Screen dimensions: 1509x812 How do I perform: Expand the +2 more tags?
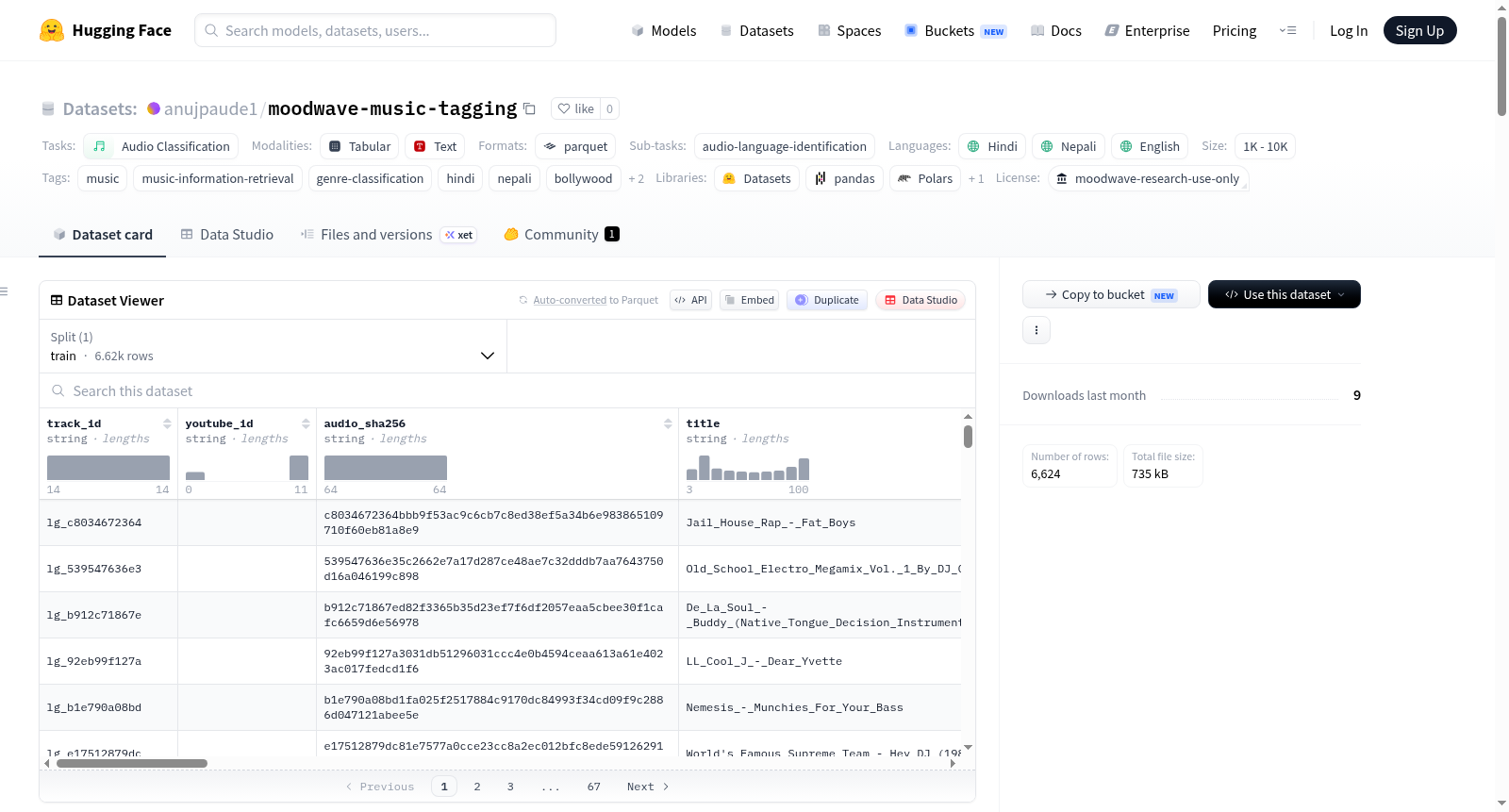point(637,178)
